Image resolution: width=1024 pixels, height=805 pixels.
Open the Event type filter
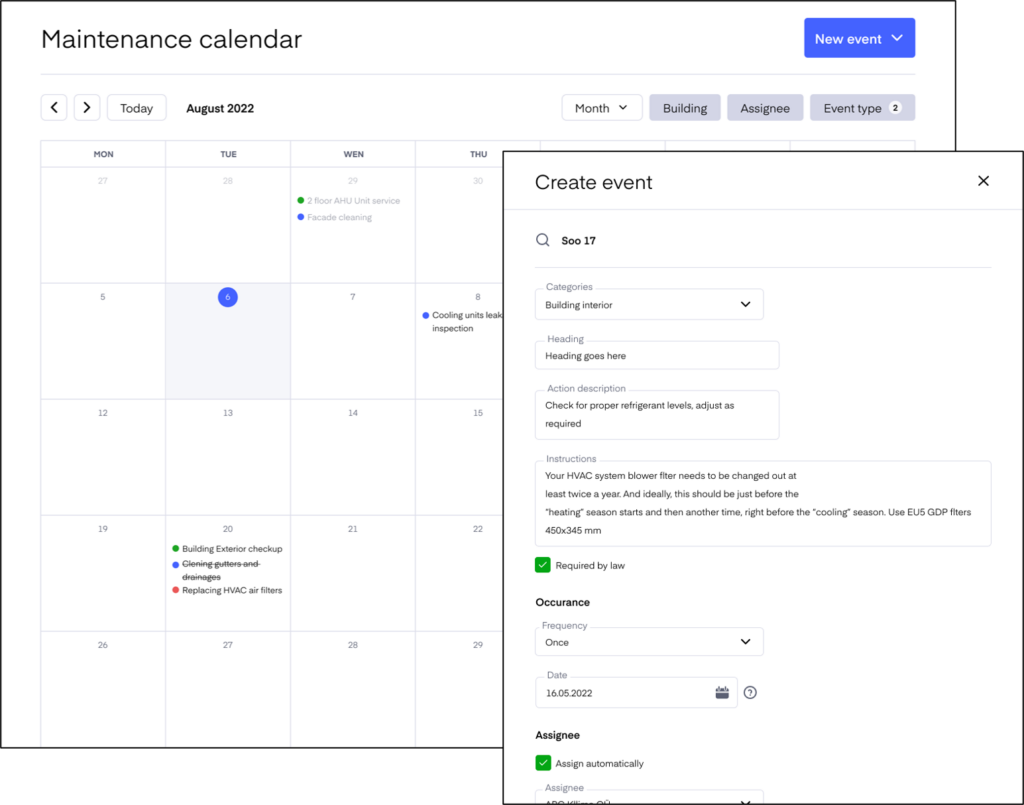[862, 107]
